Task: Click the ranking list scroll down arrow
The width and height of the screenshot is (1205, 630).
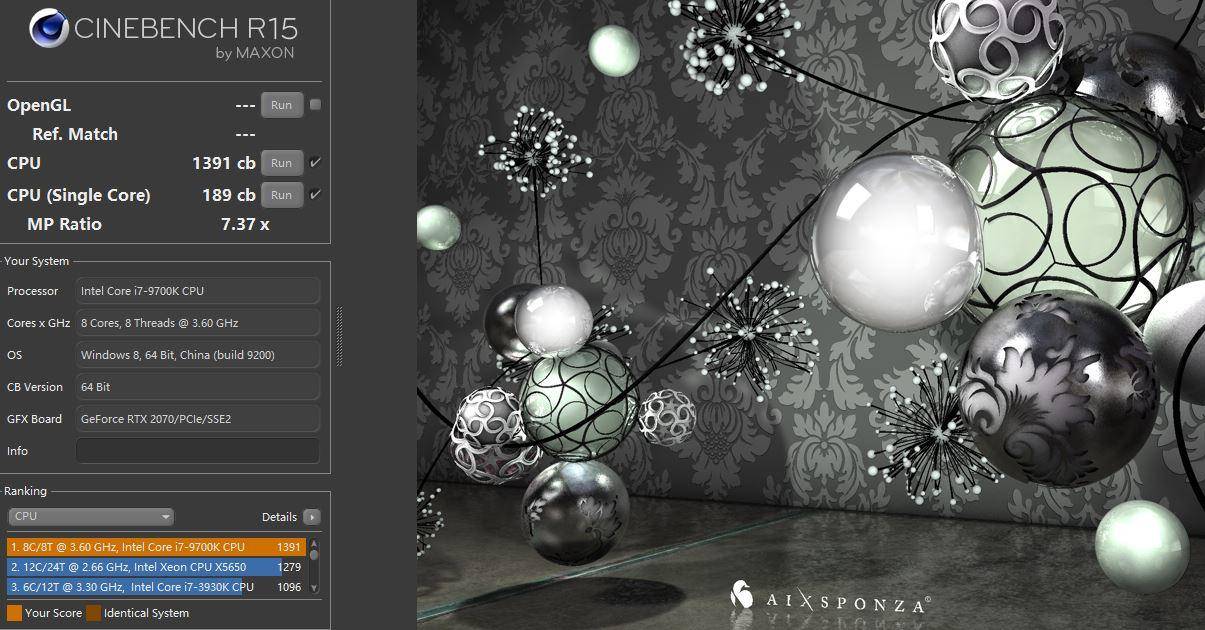Action: pos(314,588)
